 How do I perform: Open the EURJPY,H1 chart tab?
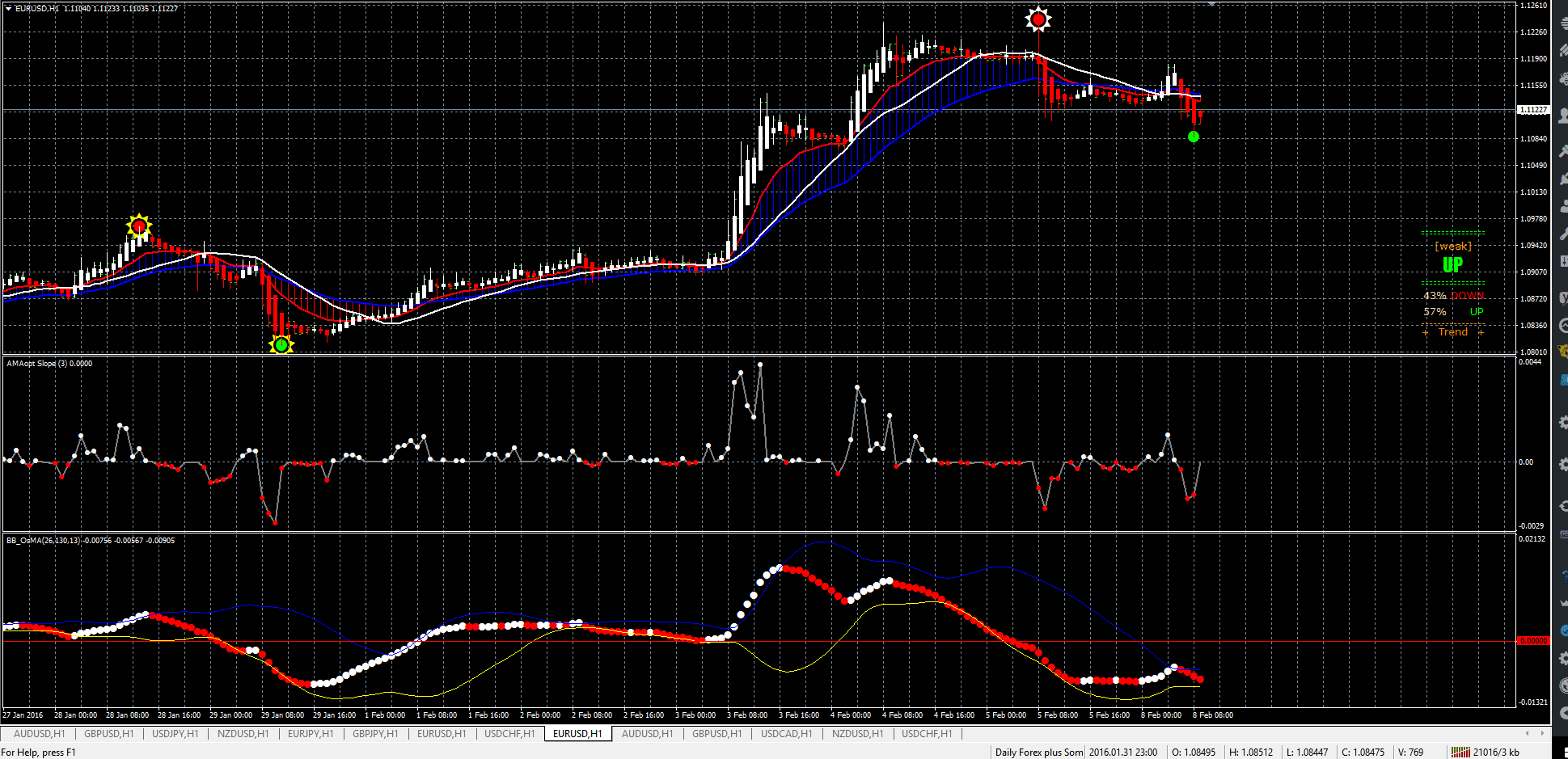(311, 734)
